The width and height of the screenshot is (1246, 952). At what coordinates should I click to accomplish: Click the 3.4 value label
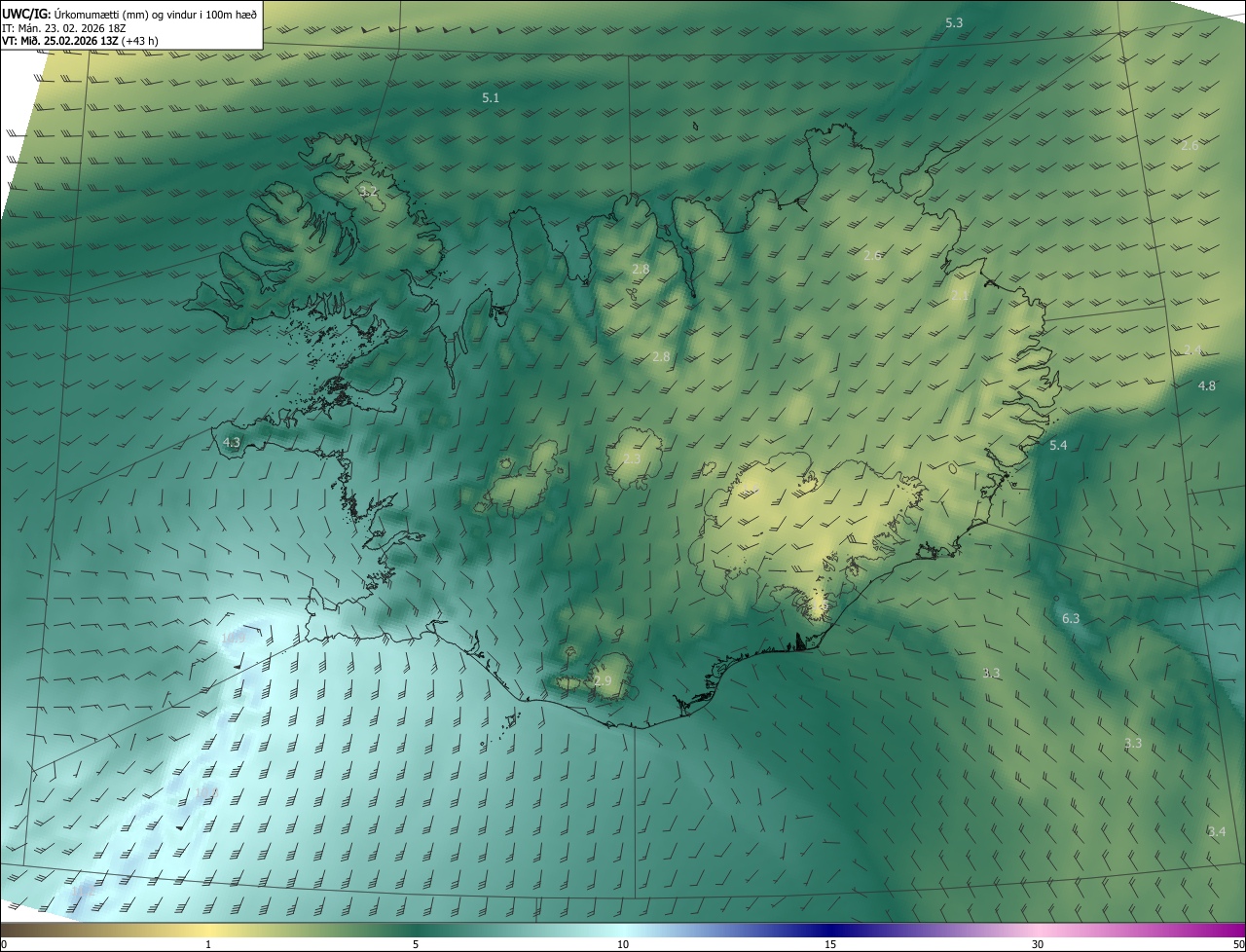click(x=1217, y=832)
